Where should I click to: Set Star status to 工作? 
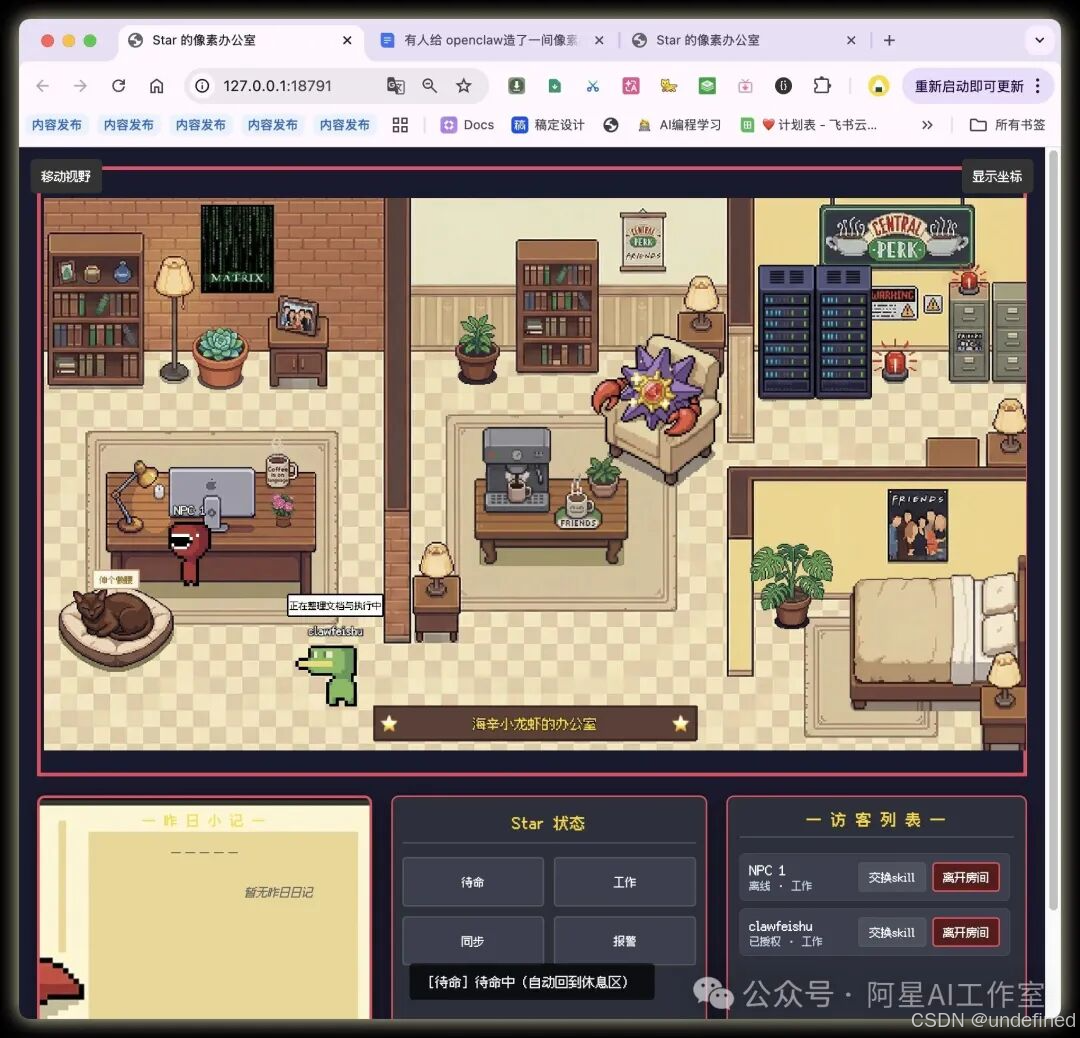tap(625, 882)
